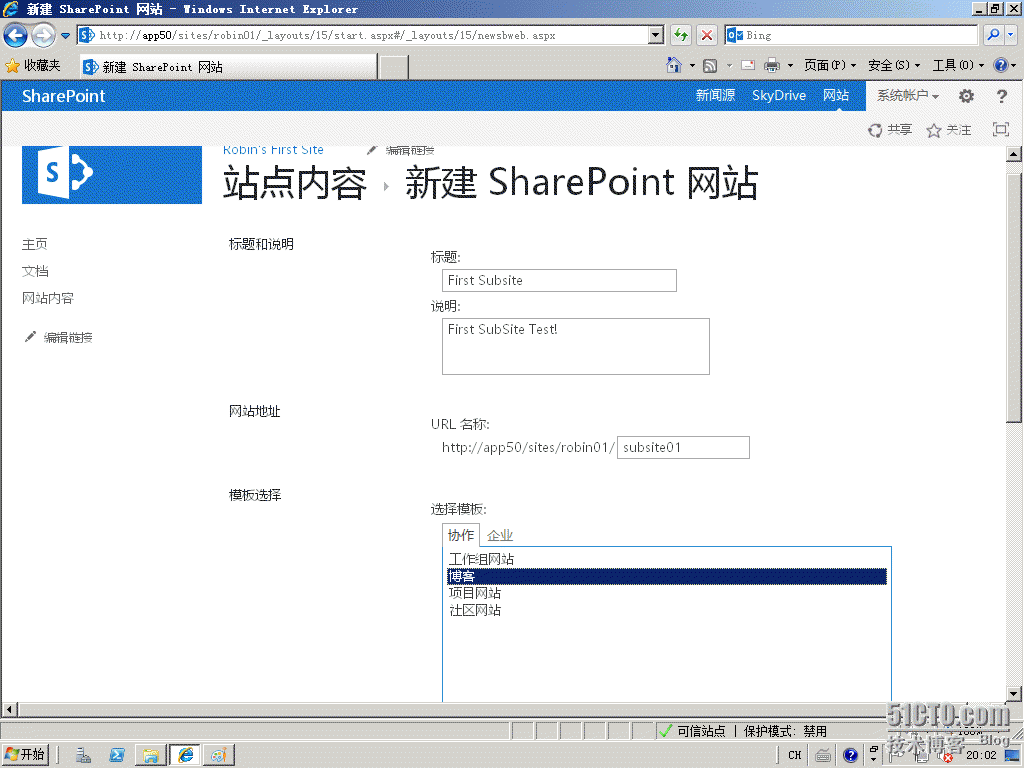
Task: Click the 可信站点 security zone status
Action: point(700,731)
